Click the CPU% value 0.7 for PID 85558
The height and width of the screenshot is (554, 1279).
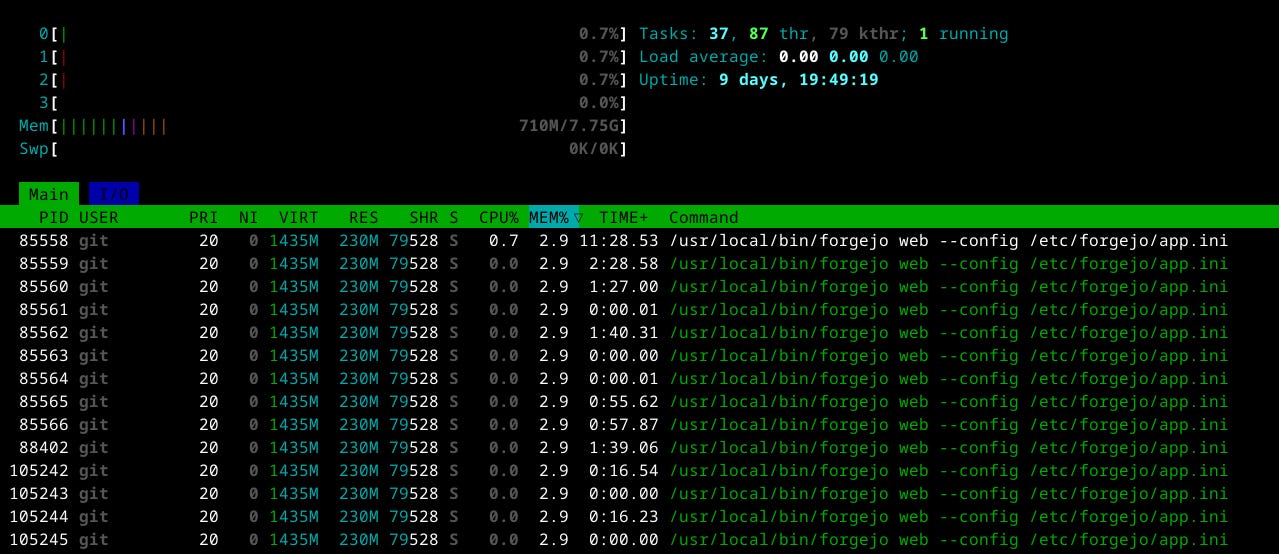click(x=503, y=240)
